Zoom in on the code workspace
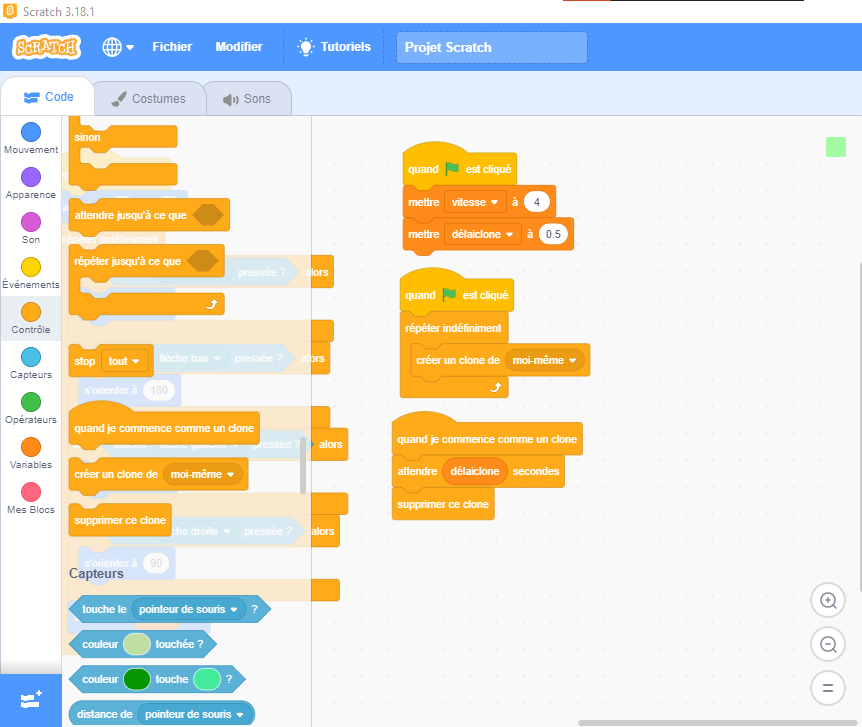The height and width of the screenshot is (727, 862). click(x=827, y=600)
